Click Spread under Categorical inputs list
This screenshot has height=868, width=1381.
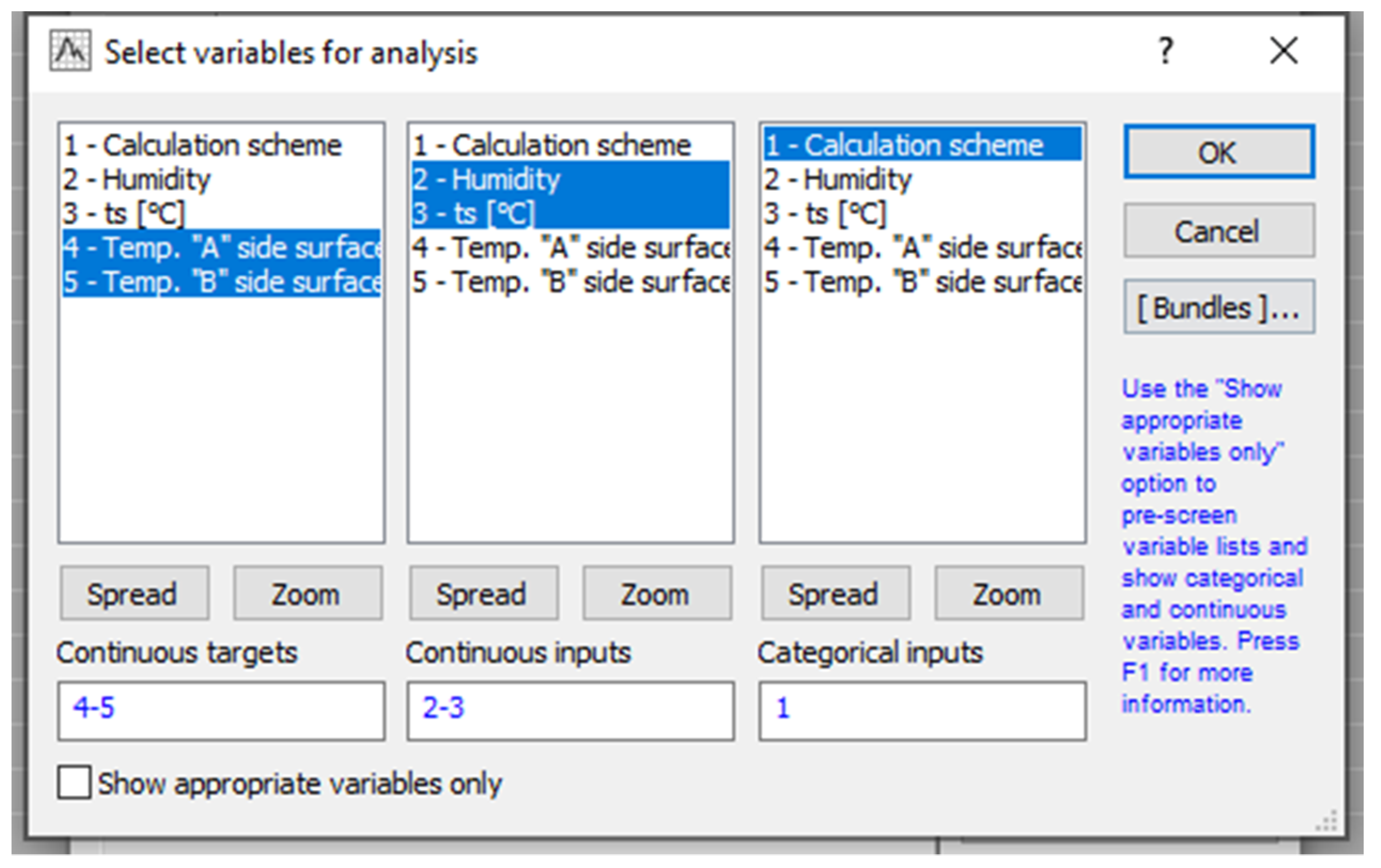coord(835,593)
